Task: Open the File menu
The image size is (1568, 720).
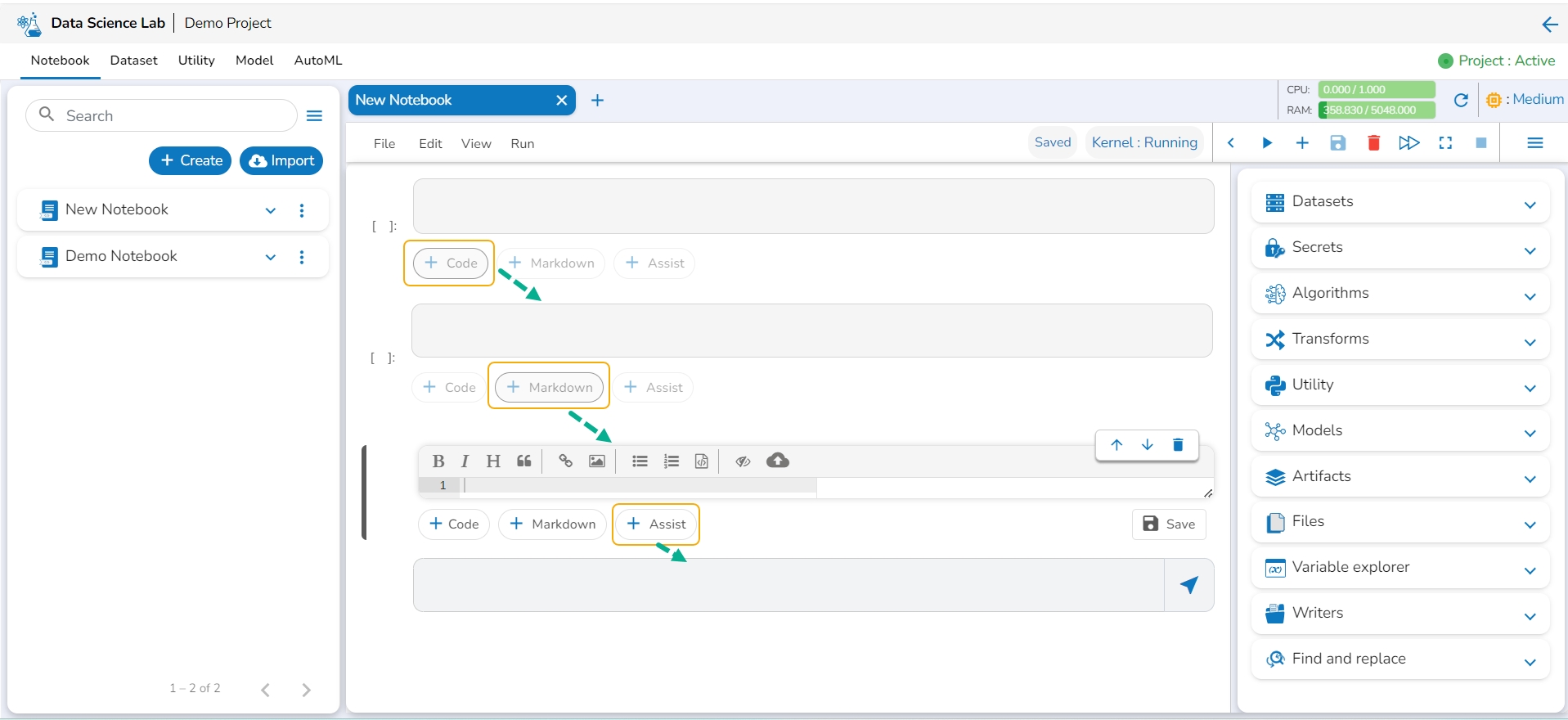Action: tap(384, 144)
